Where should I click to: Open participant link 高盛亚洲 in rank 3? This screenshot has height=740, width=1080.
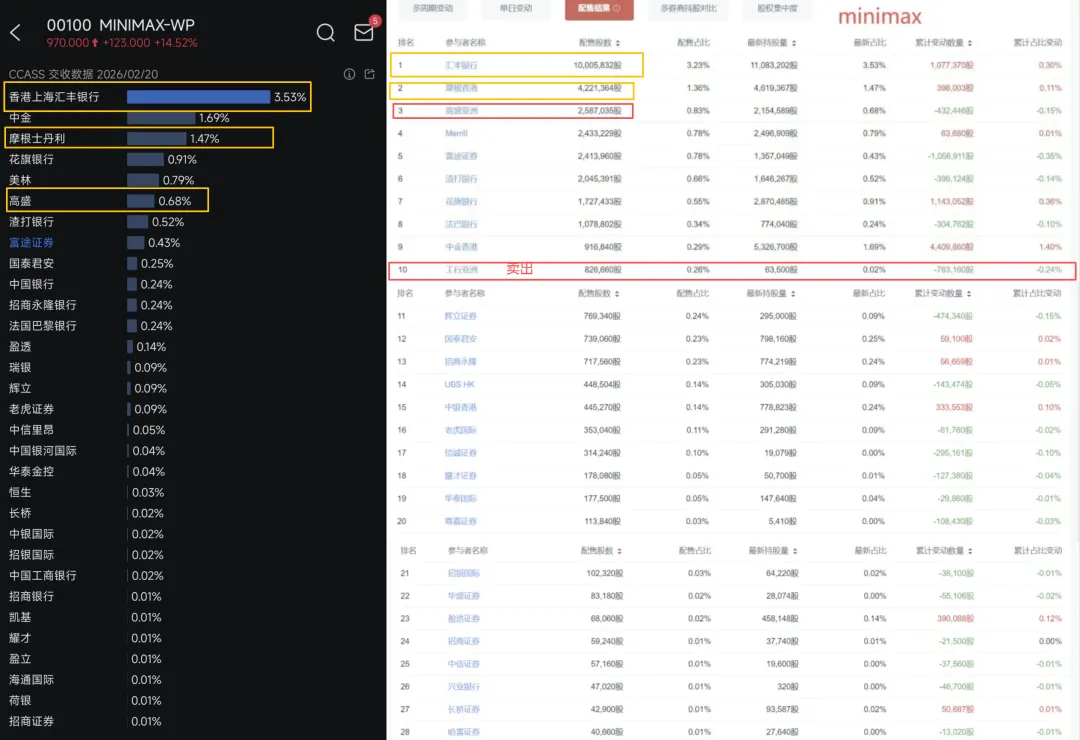(x=461, y=111)
